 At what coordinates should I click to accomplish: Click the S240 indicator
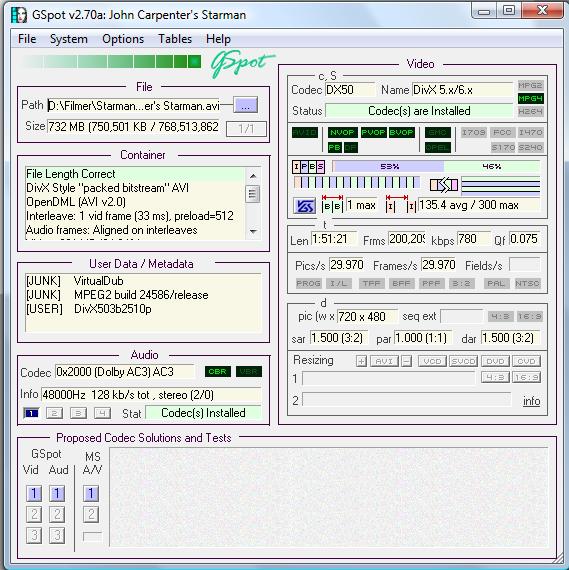530,147
